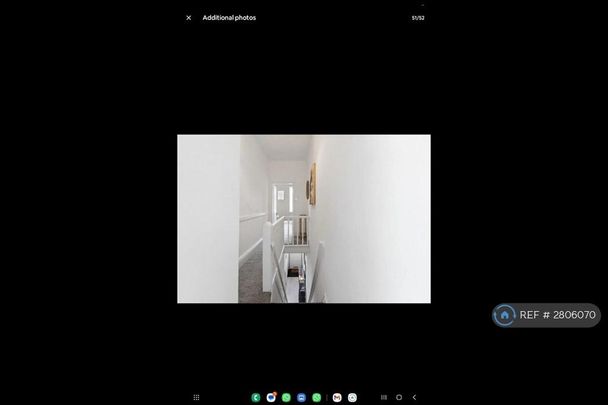Open the WhatsApp icon beside Gmail

click(x=317, y=397)
